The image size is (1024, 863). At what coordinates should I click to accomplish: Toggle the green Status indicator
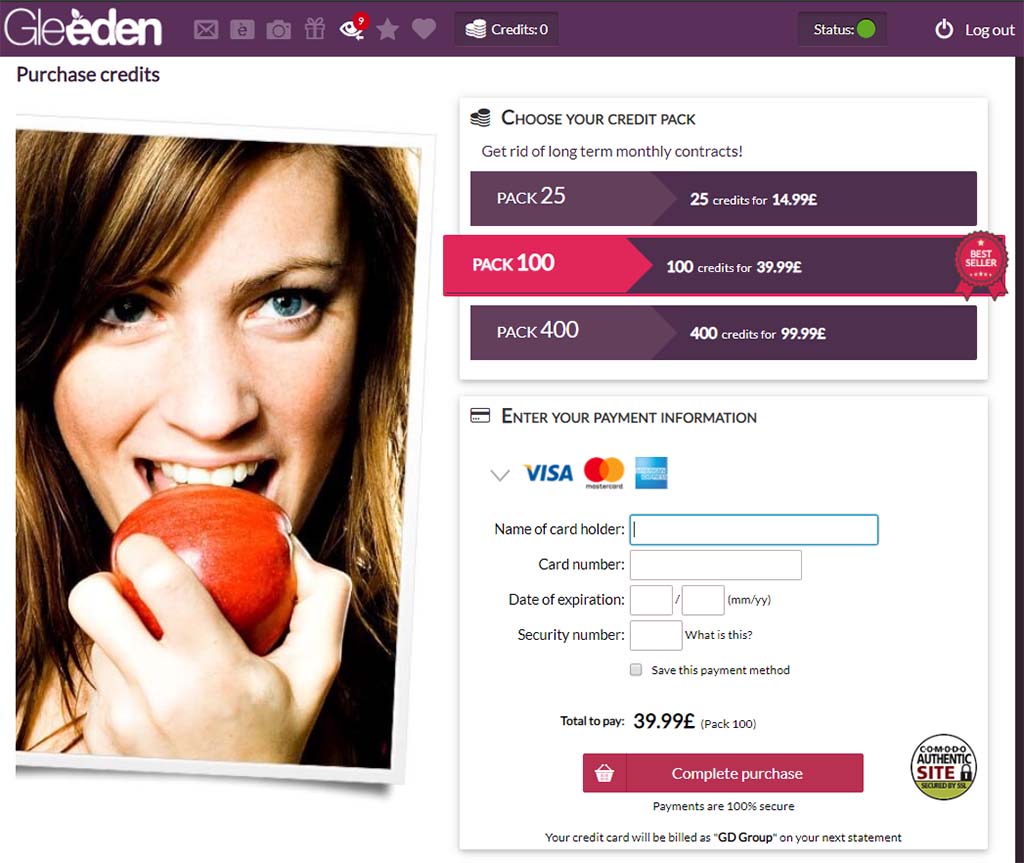[x=866, y=29]
